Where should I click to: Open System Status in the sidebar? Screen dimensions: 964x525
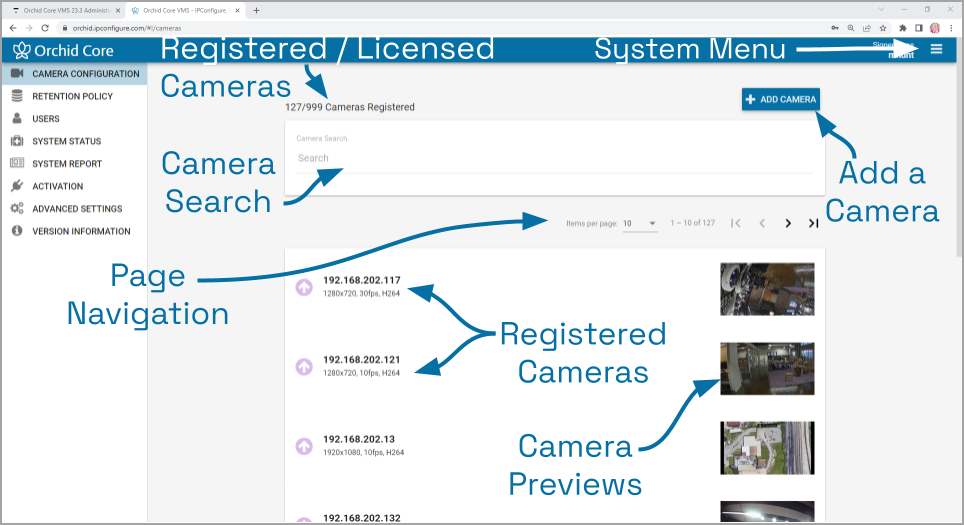[x=74, y=141]
